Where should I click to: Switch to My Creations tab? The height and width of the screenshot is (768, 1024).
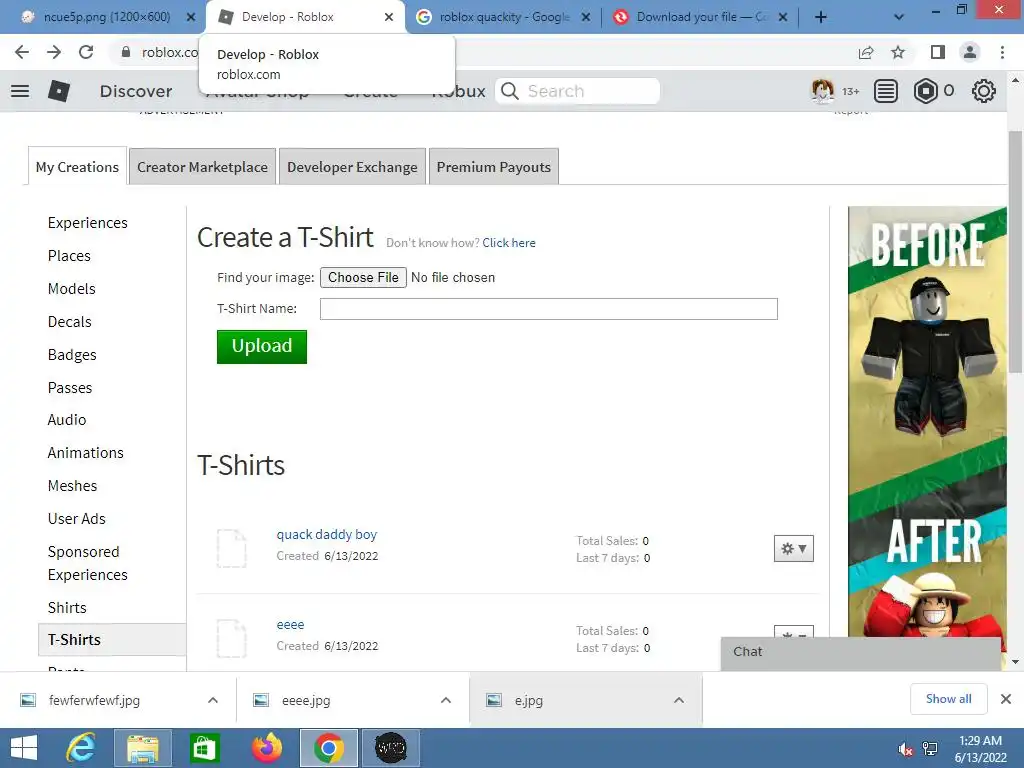[x=77, y=167]
